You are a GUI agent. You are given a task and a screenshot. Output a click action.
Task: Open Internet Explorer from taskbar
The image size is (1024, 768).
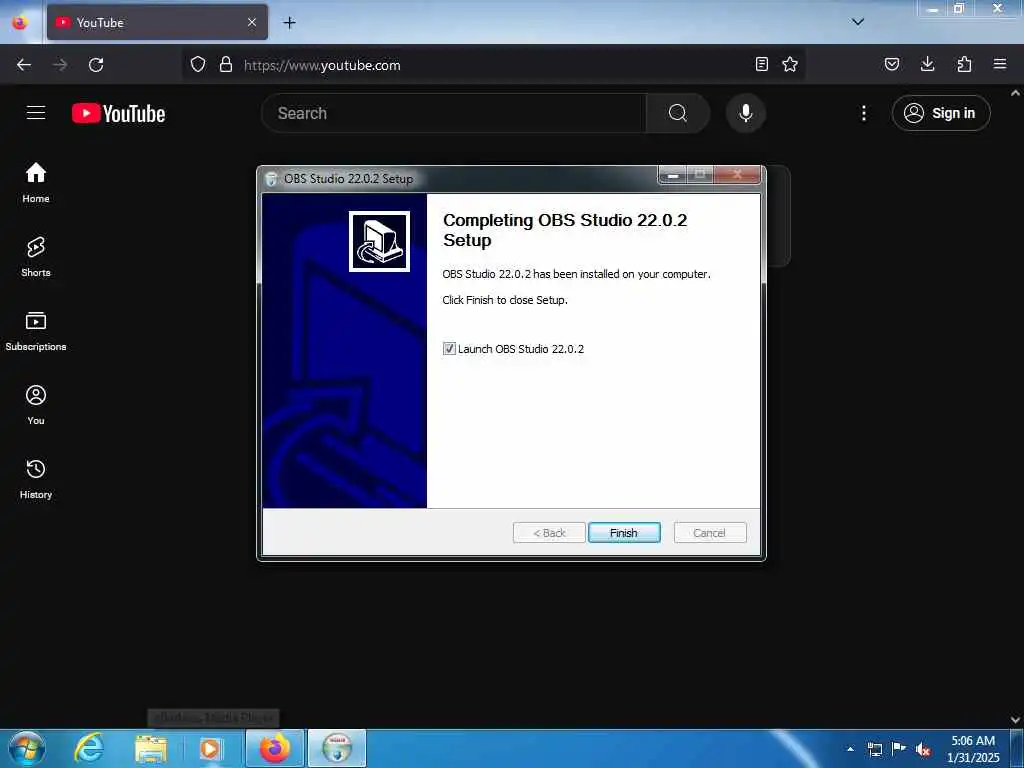pyautogui.click(x=89, y=748)
